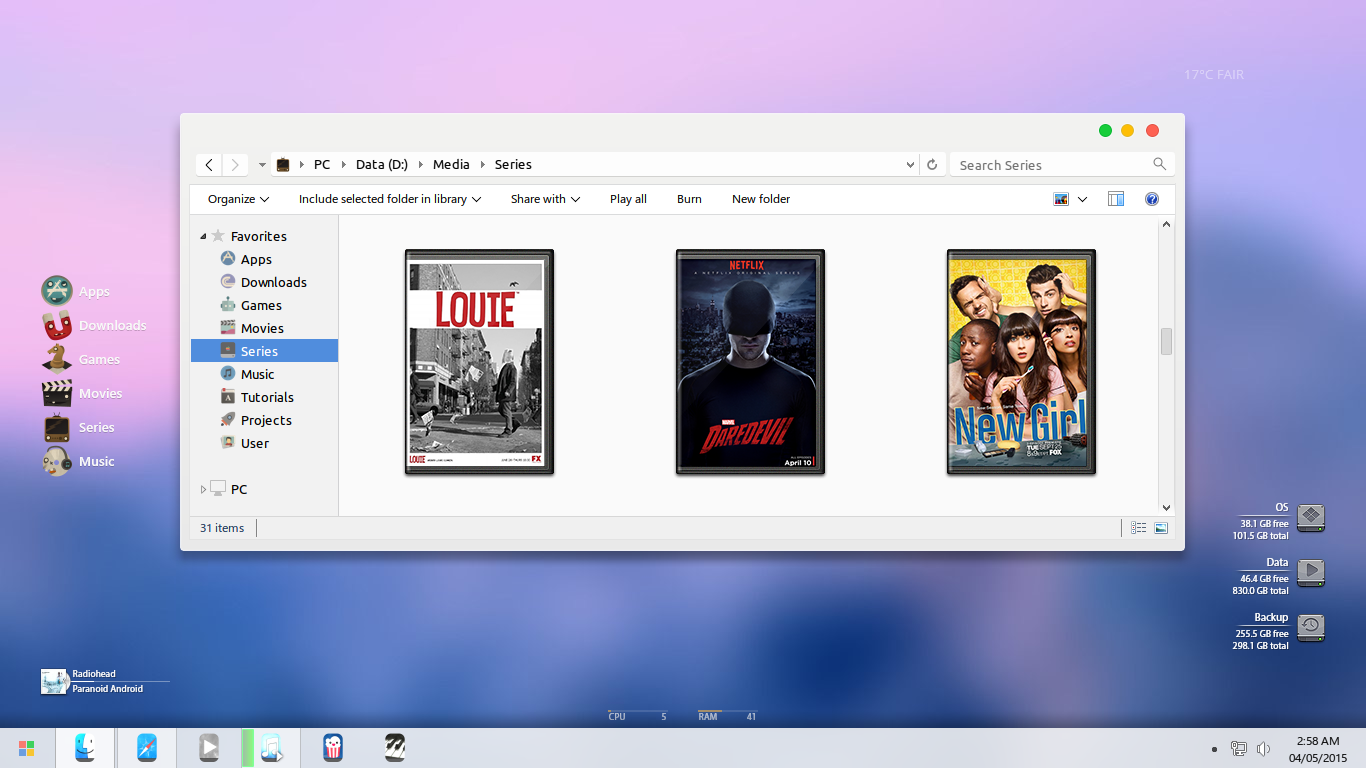Launch Popcorn Time taskbar icon

(x=333, y=747)
